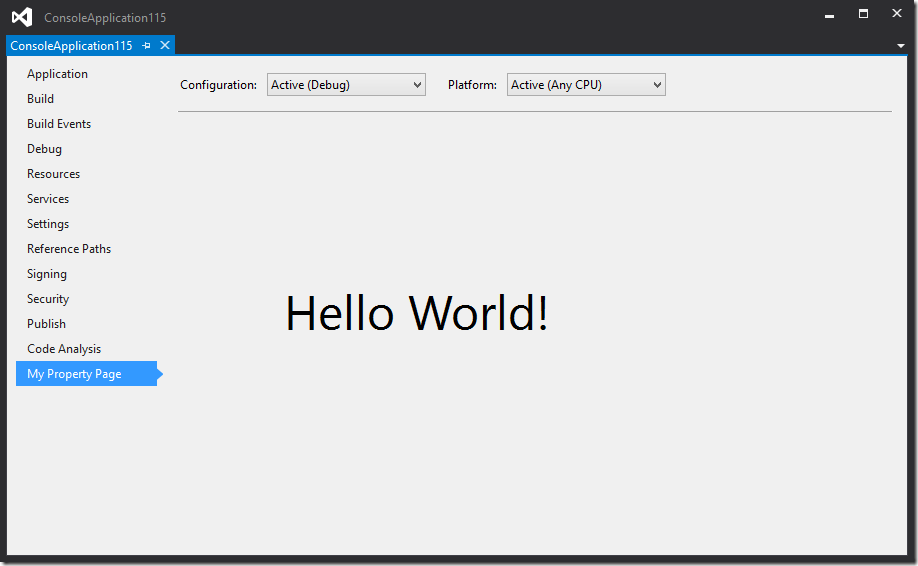Viewport: 918px width, 566px height.
Task: Close the ConsoleApplication115 document tab
Action: tap(165, 46)
